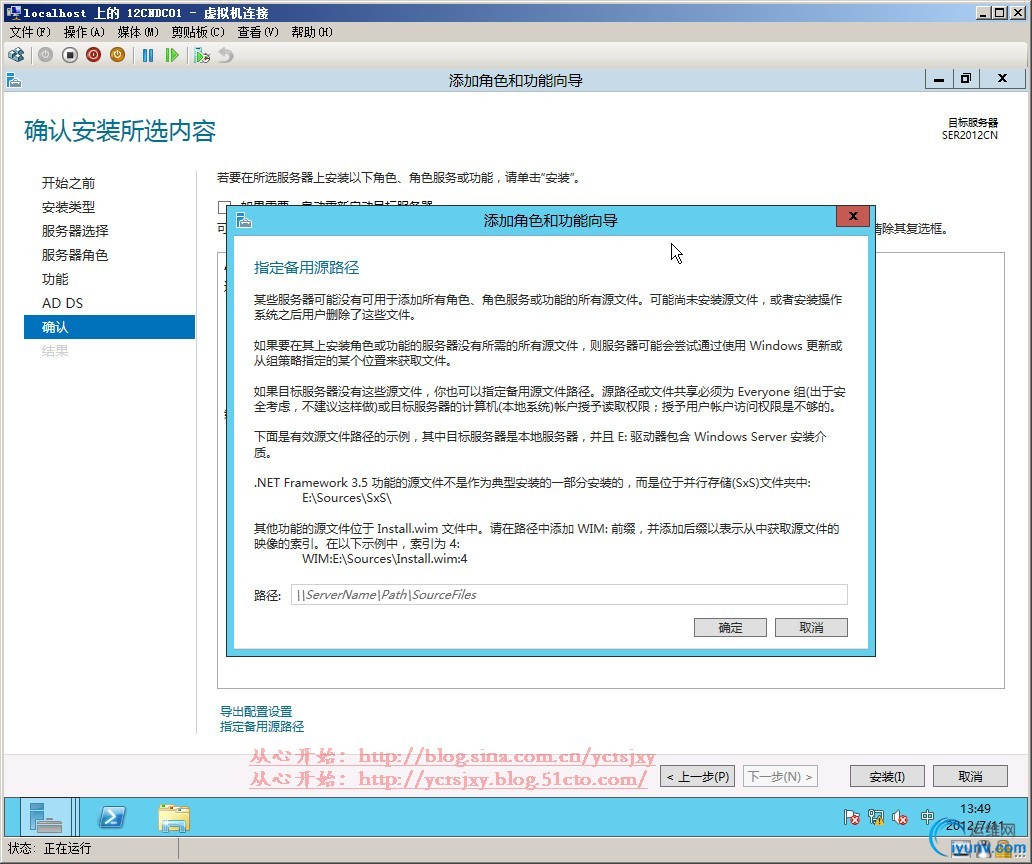Viewport: 1032px width, 864px height.
Task: Turn off the VM with the stop icon
Action: point(70,55)
